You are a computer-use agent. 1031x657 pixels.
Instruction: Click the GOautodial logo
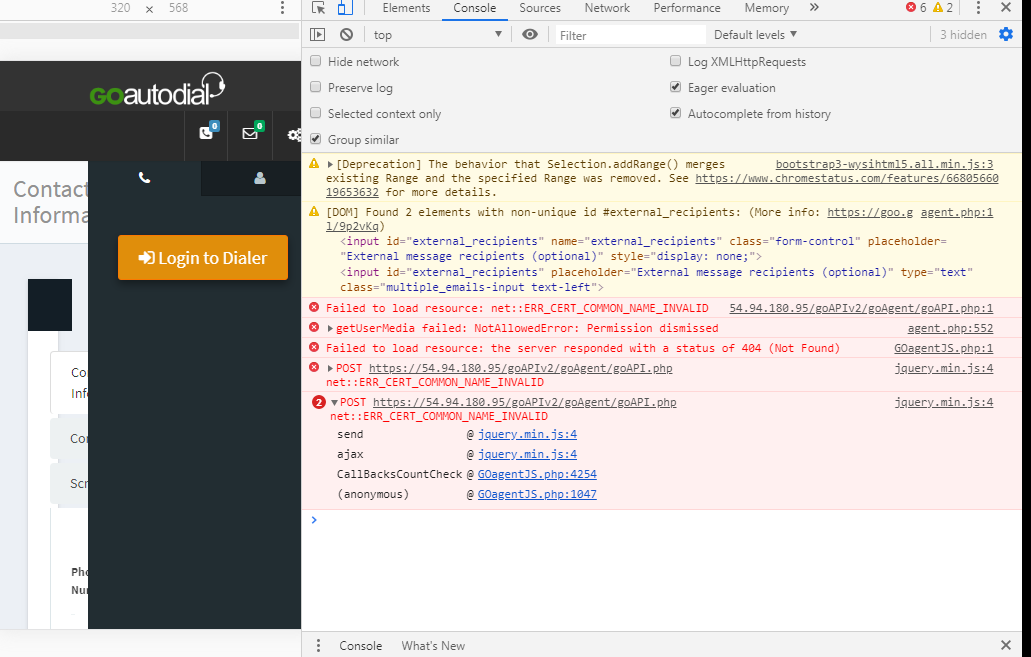(x=157, y=89)
